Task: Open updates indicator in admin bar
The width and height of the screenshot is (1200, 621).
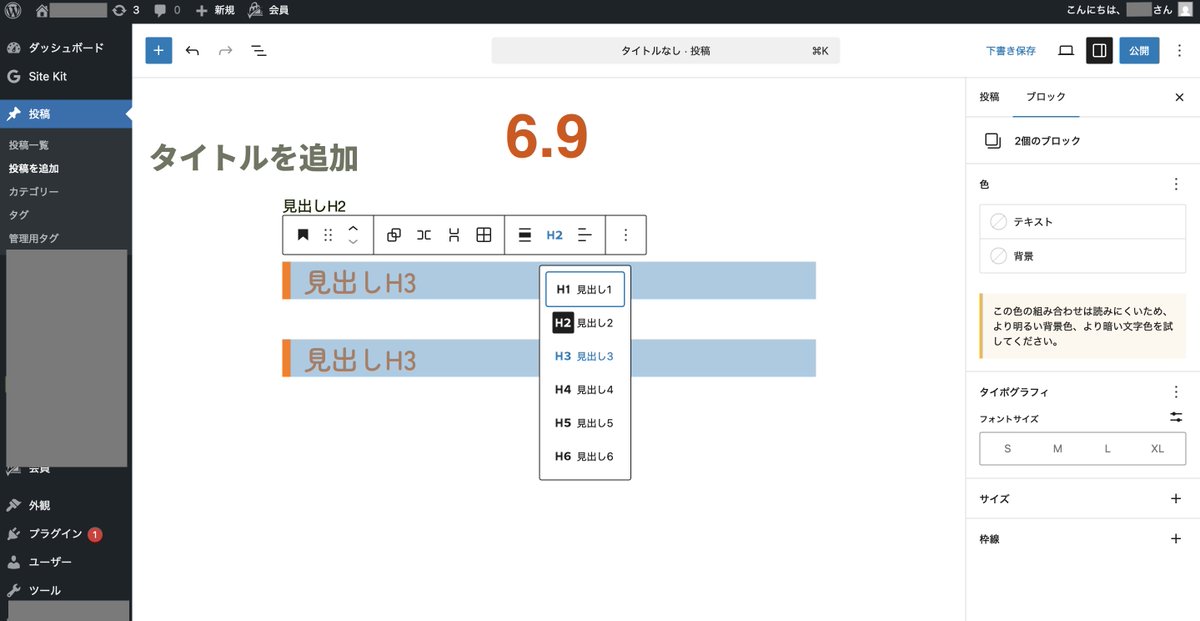Action: [x=125, y=9]
